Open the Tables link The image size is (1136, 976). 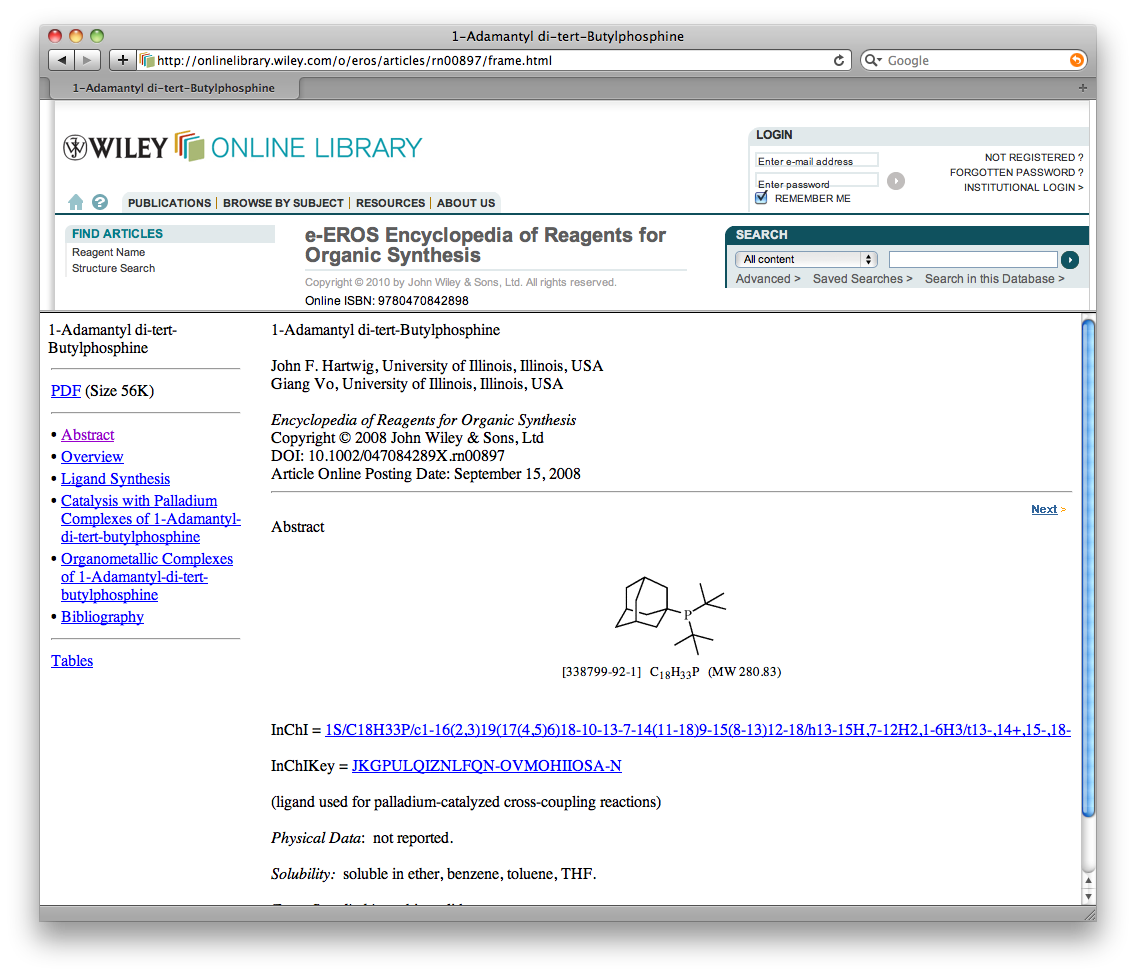[72, 661]
